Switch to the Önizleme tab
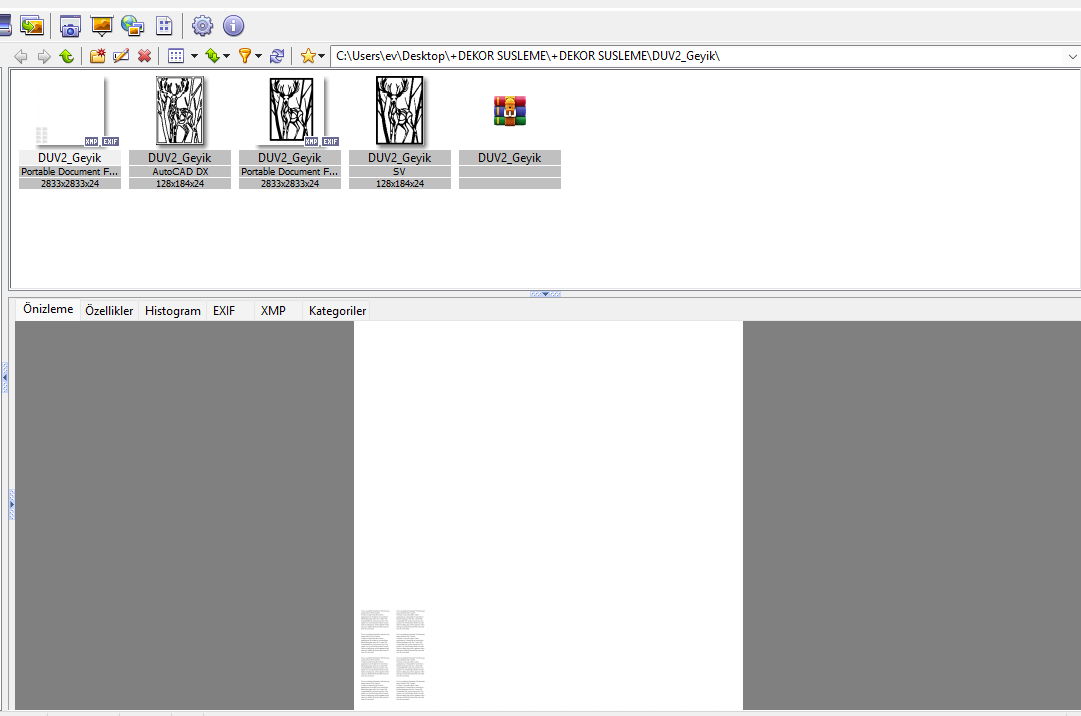 pos(48,309)
